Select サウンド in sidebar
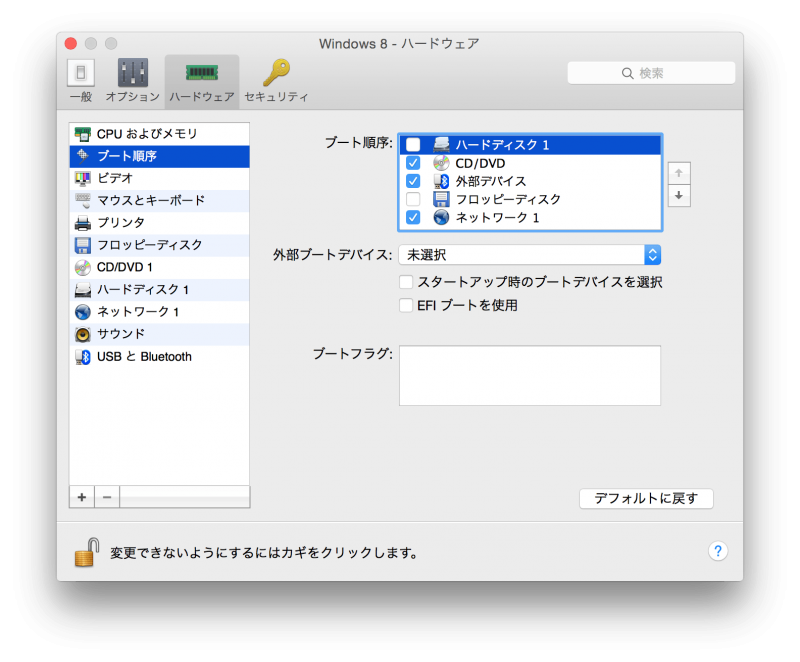Viewport: 800px width, 662px height. 159,334
